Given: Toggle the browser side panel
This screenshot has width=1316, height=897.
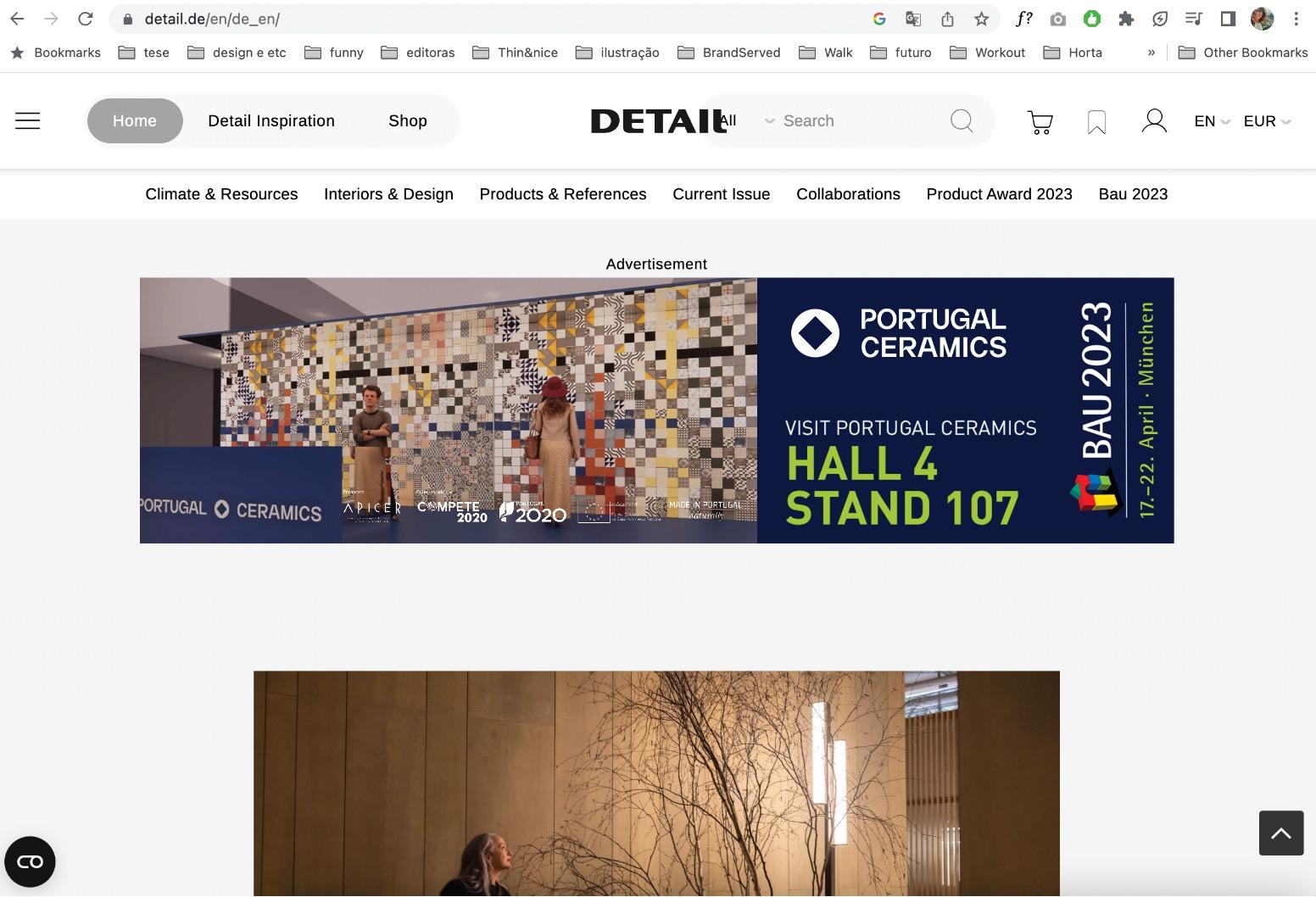Looking at the screenshot, I should point(1228,19).
